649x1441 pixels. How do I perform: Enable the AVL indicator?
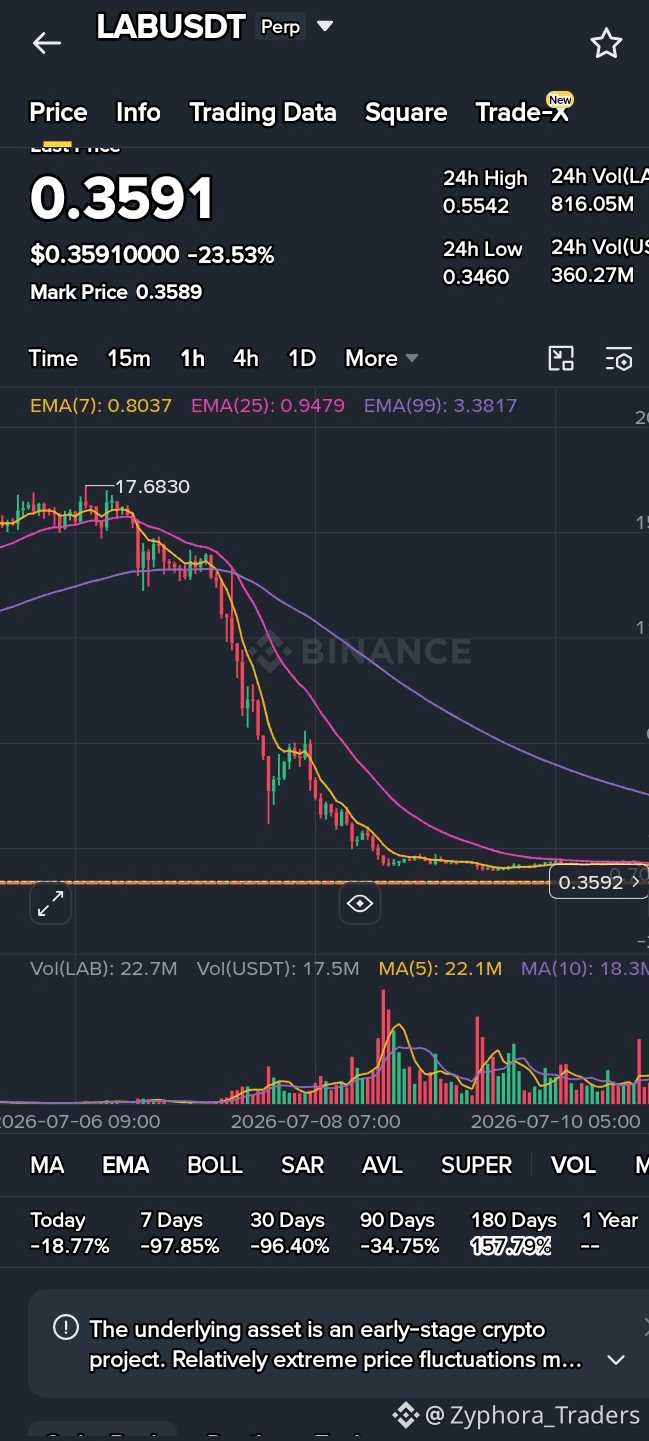point(382,1165)
